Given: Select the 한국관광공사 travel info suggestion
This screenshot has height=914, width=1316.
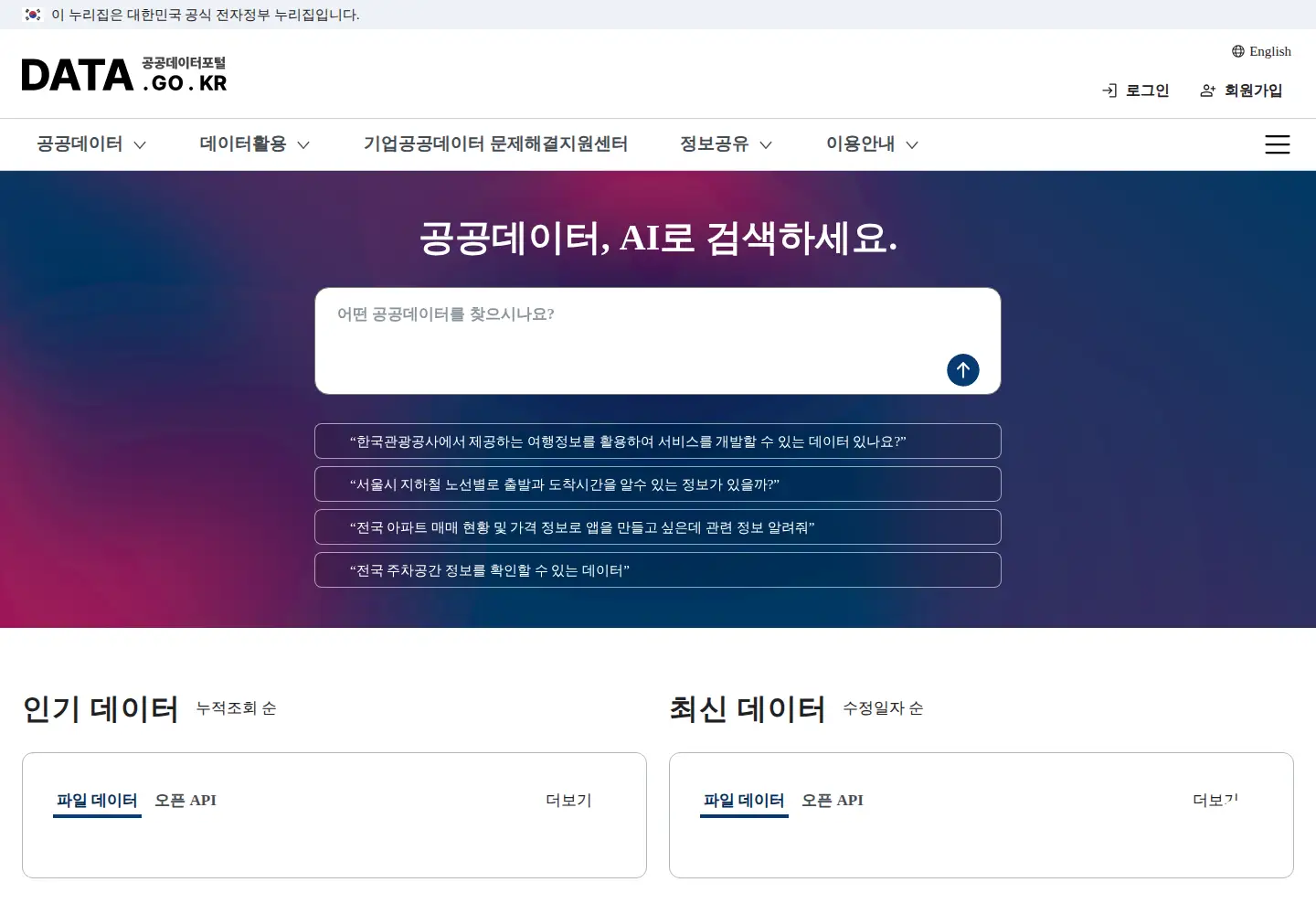Looking at the screenshot, I should 658,441.
